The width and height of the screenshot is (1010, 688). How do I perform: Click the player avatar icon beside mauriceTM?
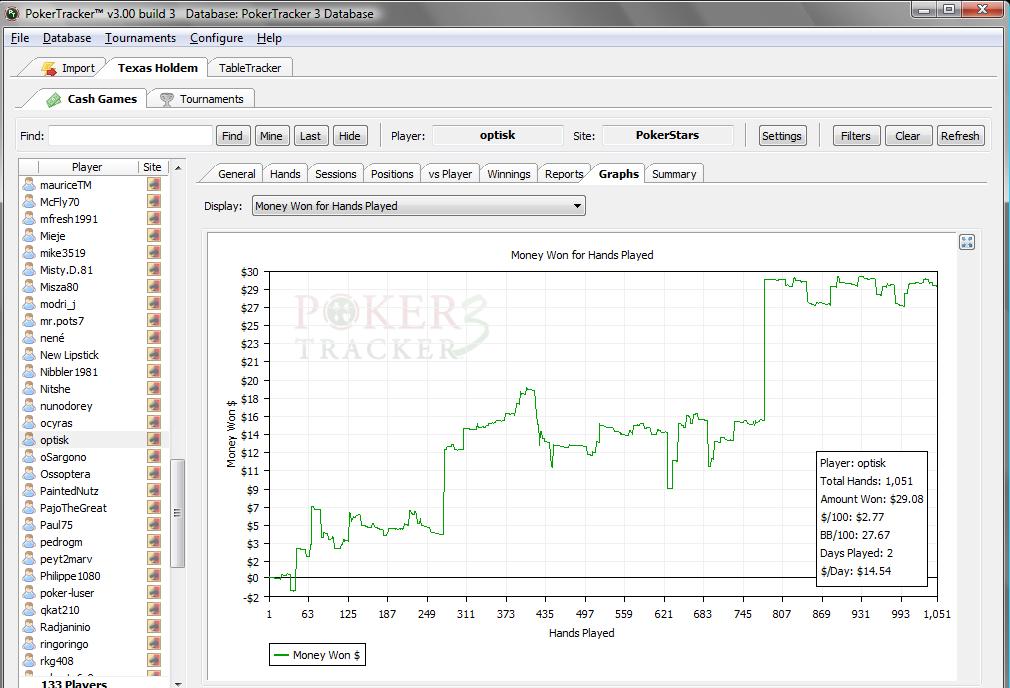tap(29, 185)
